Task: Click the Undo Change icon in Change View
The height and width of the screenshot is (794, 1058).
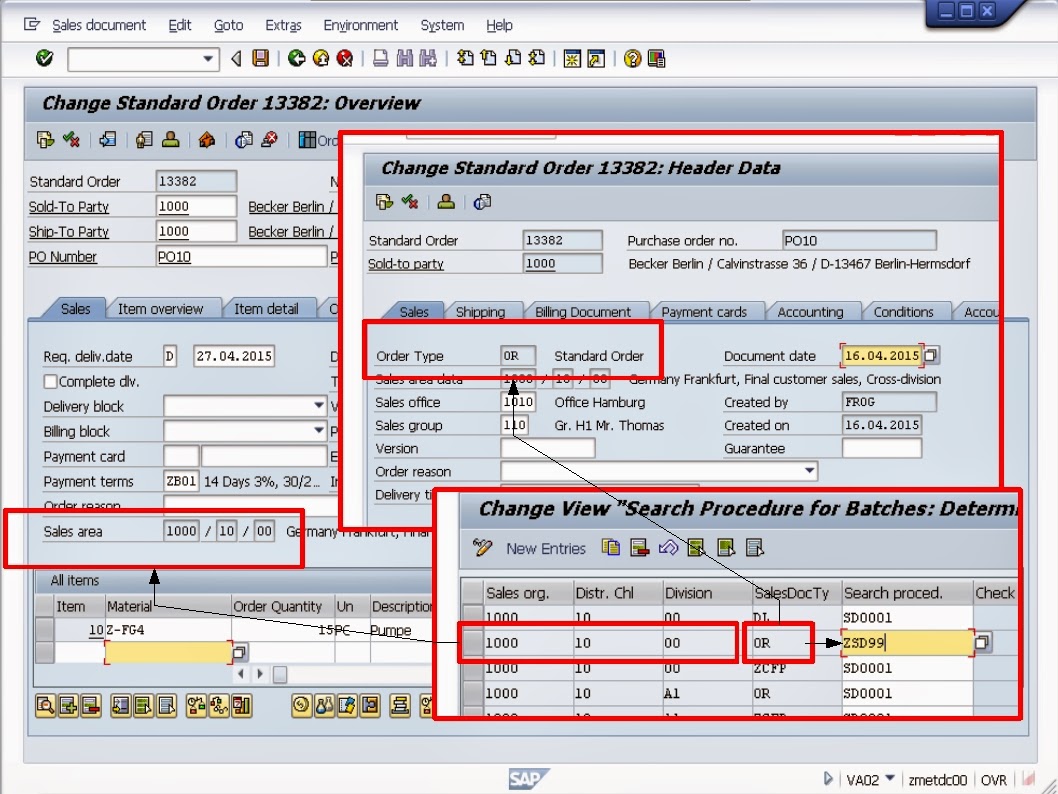Action: [x=668, y=548]
